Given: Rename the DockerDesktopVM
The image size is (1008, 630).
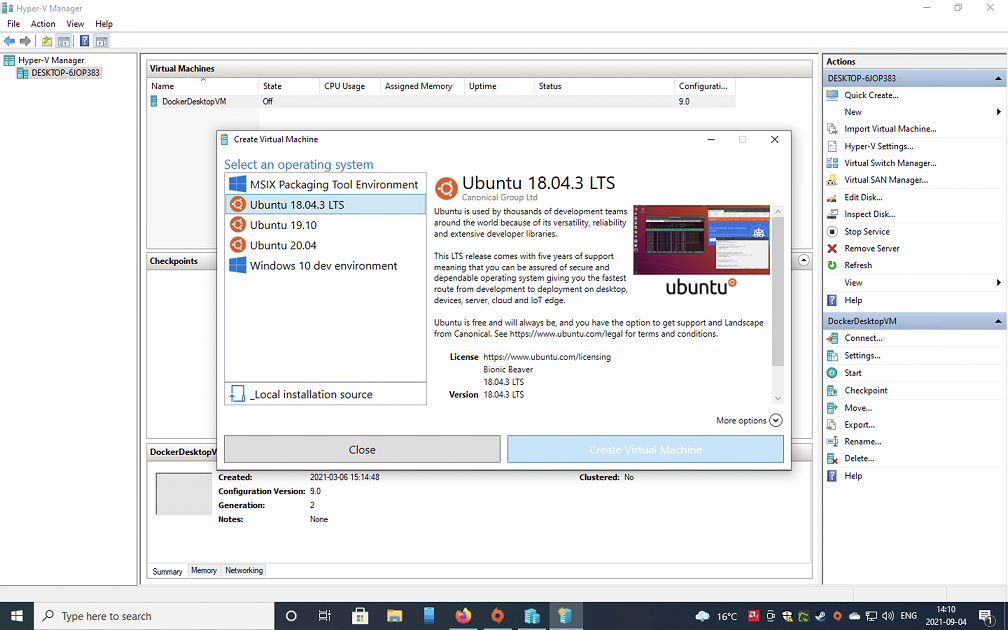Looking at the screenshot, I should tap(862, 442).
